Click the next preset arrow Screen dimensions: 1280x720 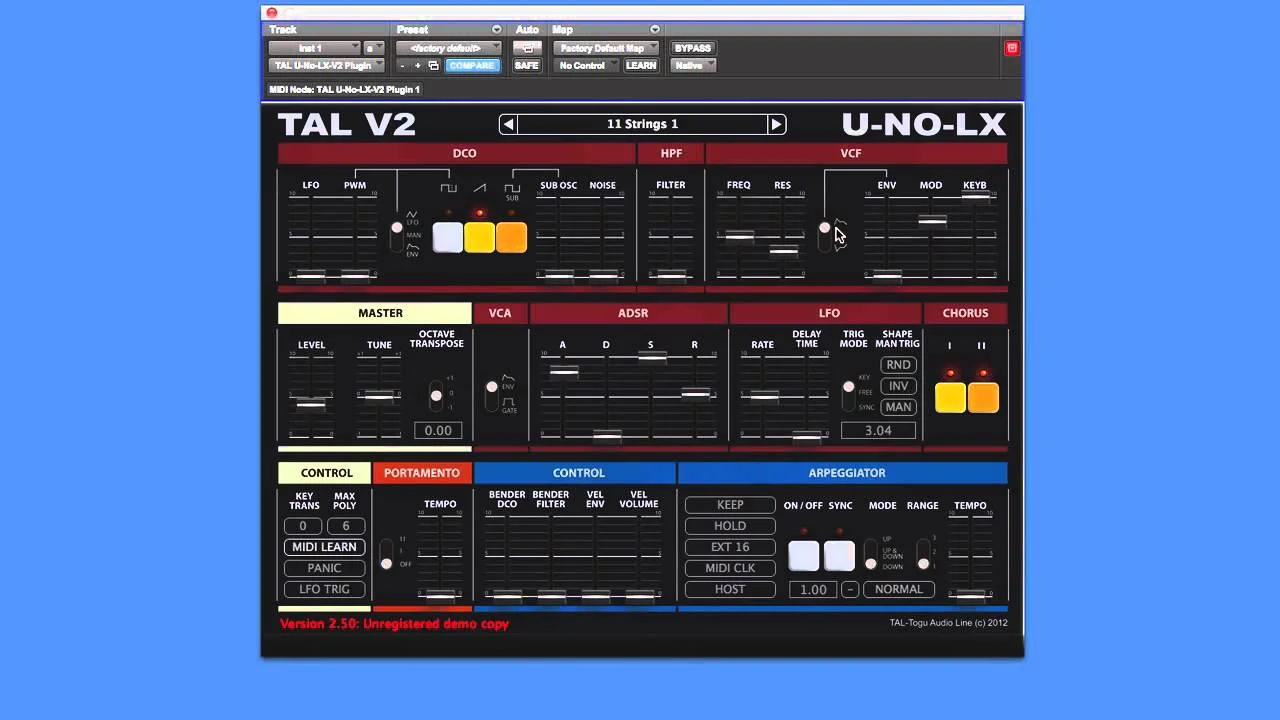(777, 124)
